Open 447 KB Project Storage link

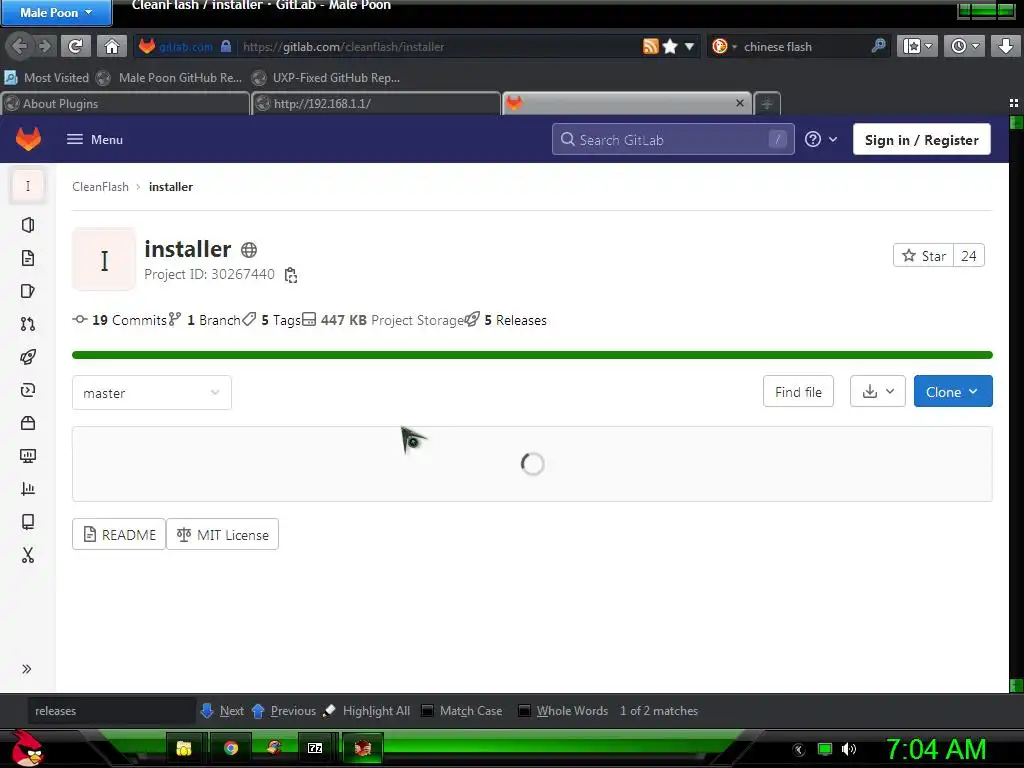pyautogui.click(x=383, y=320)
